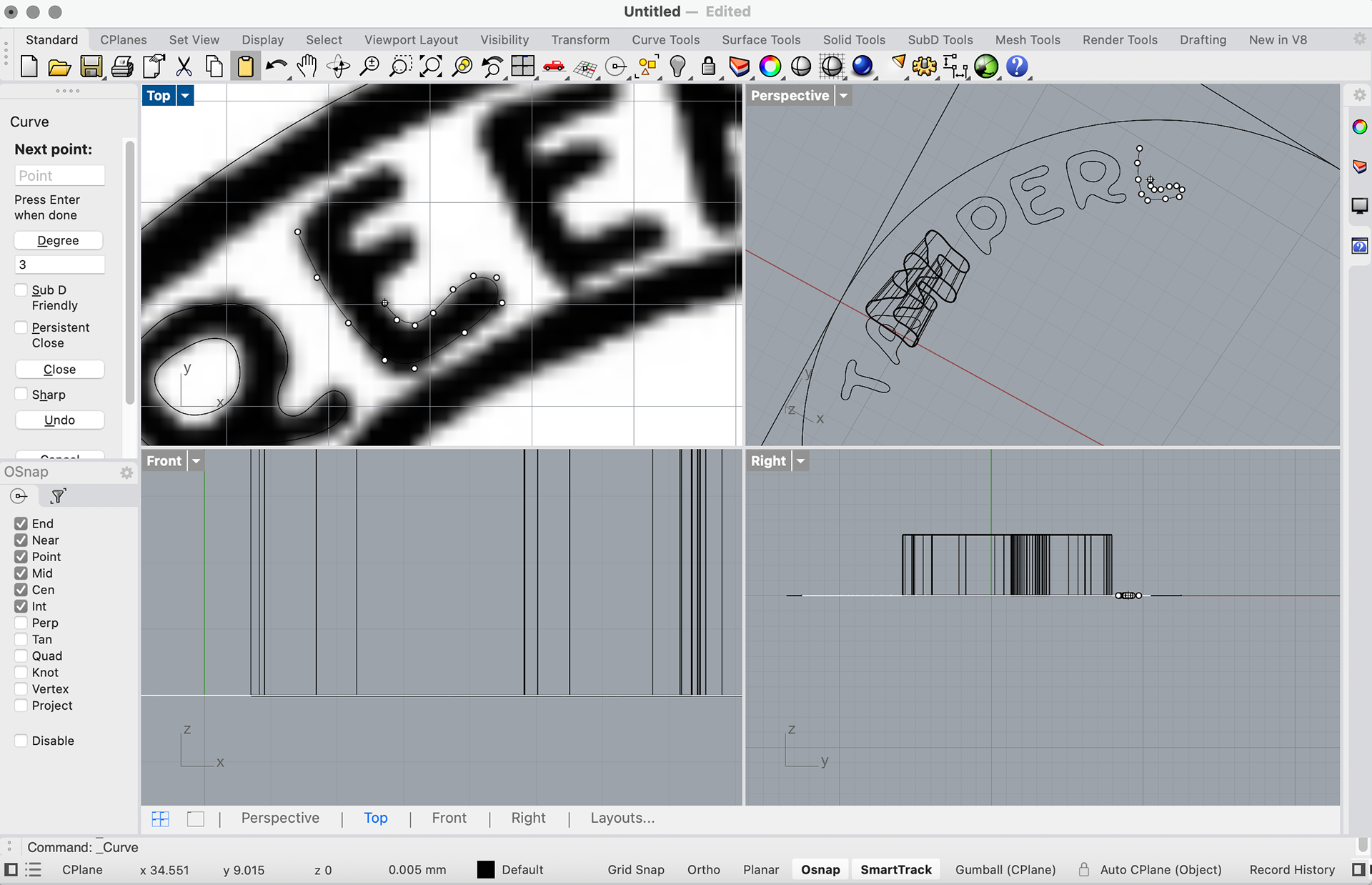Enable the Quad osnap checkbox
This screenshot has width=1372, height=885.
click(x=21, y=655)
